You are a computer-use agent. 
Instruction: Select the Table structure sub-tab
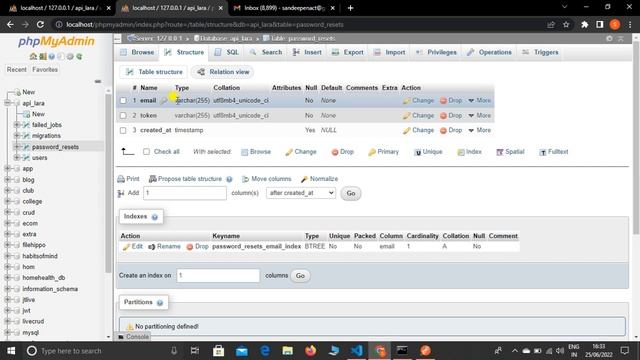tap(154, 72)
